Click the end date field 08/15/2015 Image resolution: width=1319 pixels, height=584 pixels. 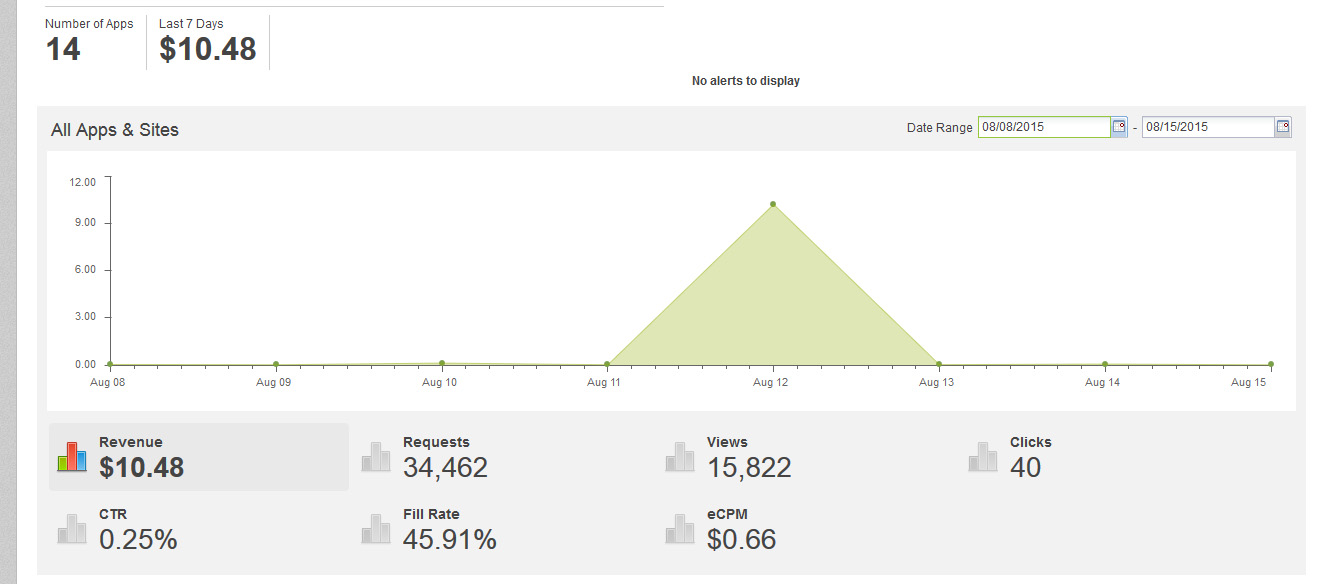tap(1208, 127)
